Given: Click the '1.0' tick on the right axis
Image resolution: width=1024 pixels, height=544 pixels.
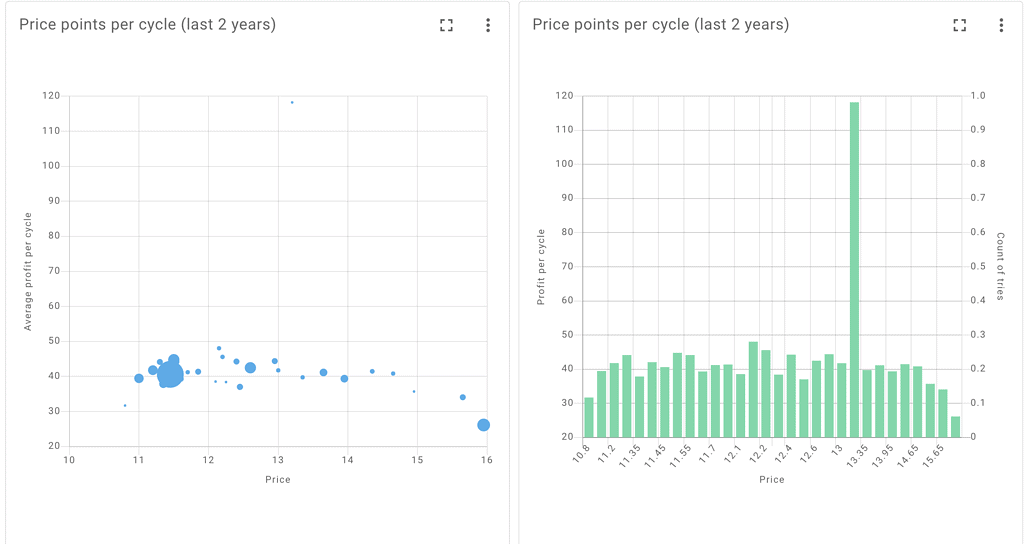Looking at the screenshot, I should click(x=978, y=95).
